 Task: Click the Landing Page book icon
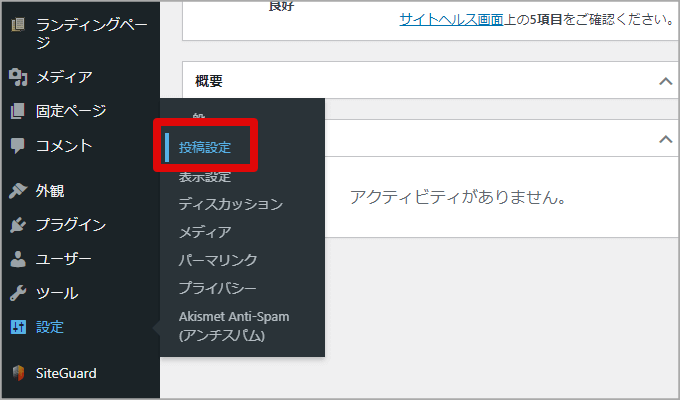tap(18, 25)
